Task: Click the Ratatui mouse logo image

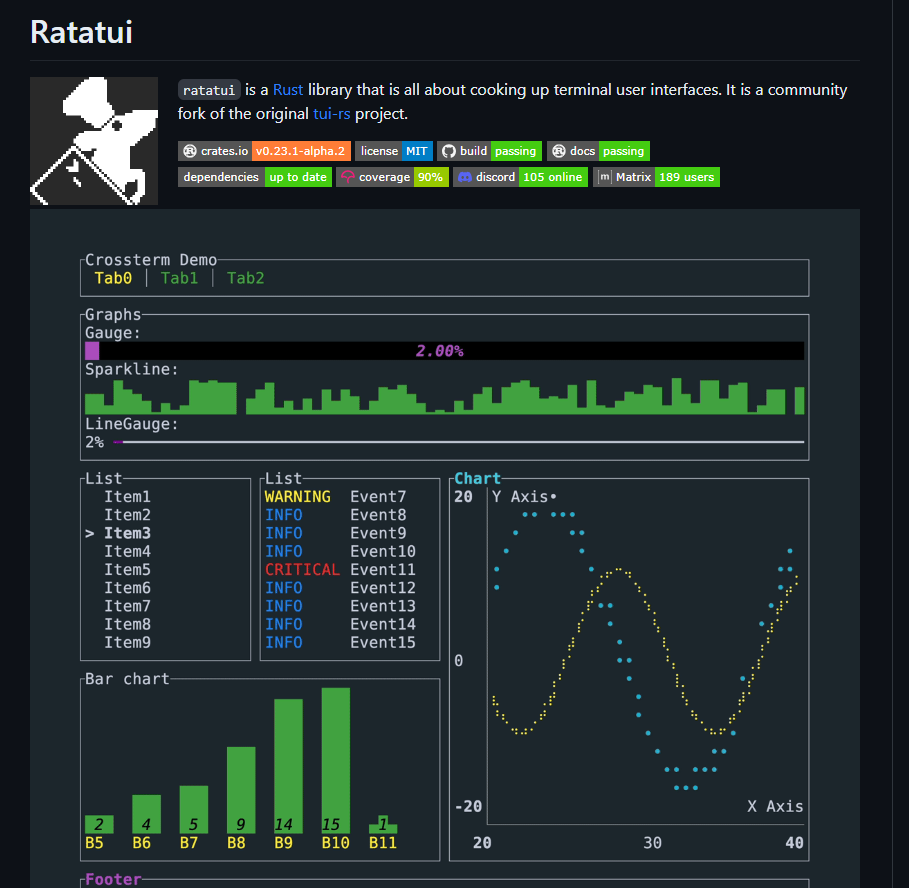Action: pyautogui.click(x=93, y=140)
